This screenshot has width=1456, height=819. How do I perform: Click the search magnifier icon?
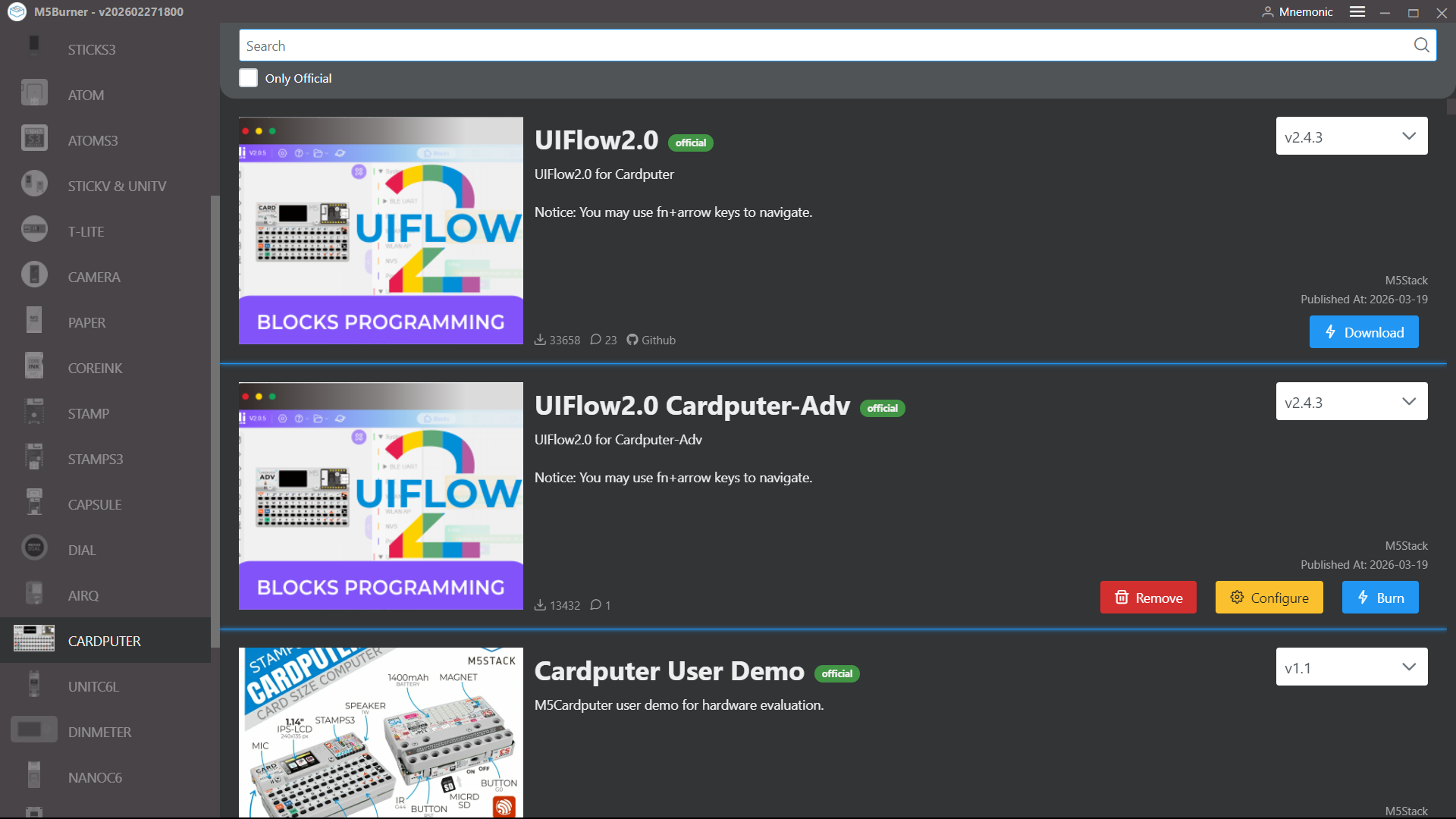point(1421,45)
